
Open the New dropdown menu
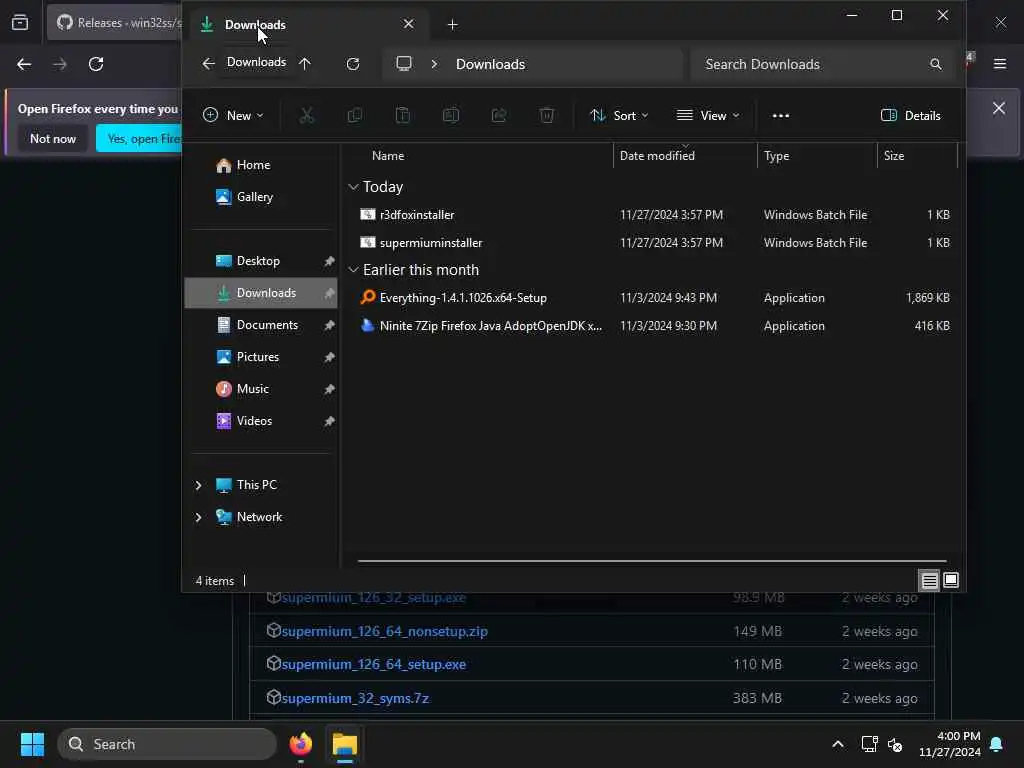(x=233, y=116)
